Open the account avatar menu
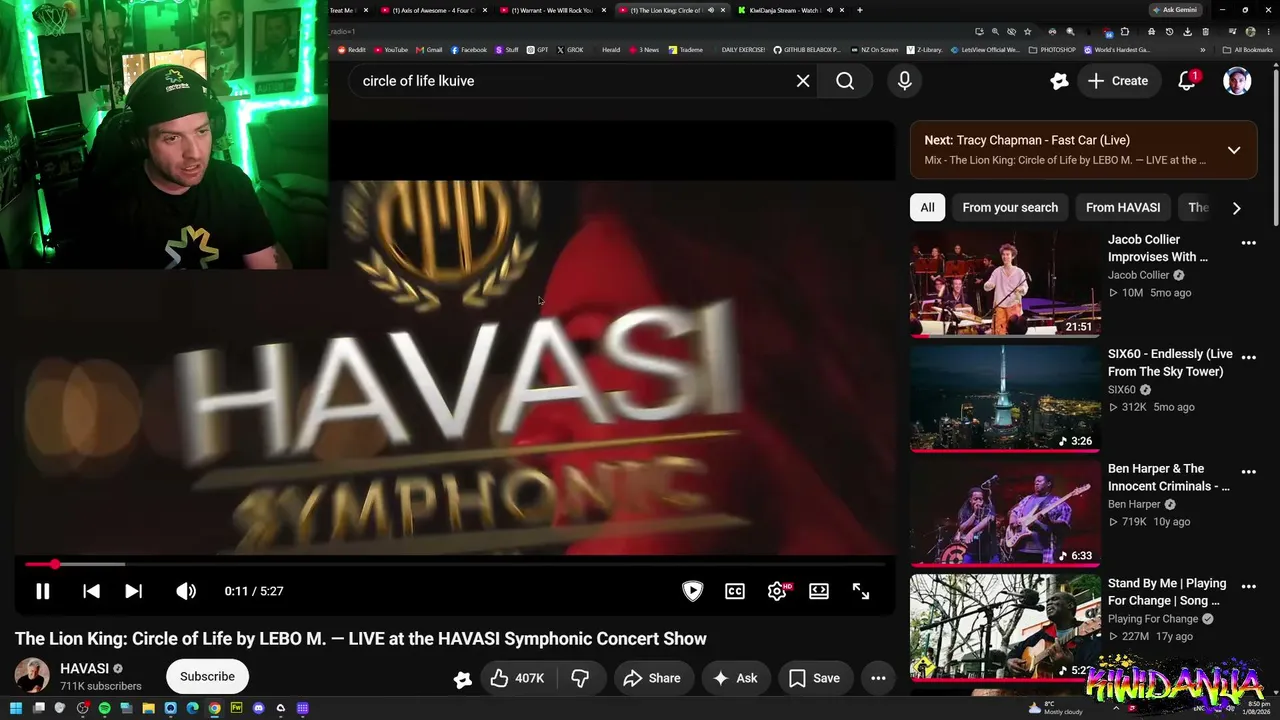The image size is (1280, 720). pyautogui.click(x=1237, y=81)
